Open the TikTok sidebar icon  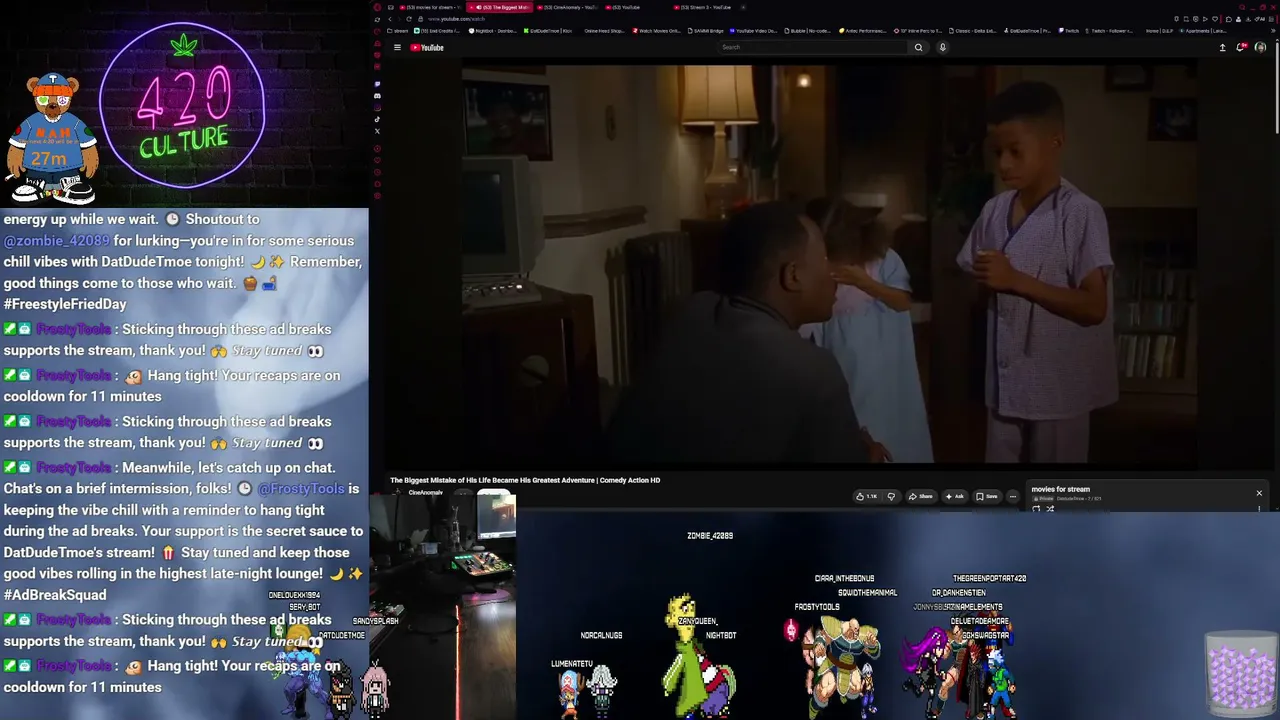pyautogui.click(x=377, y=119)
